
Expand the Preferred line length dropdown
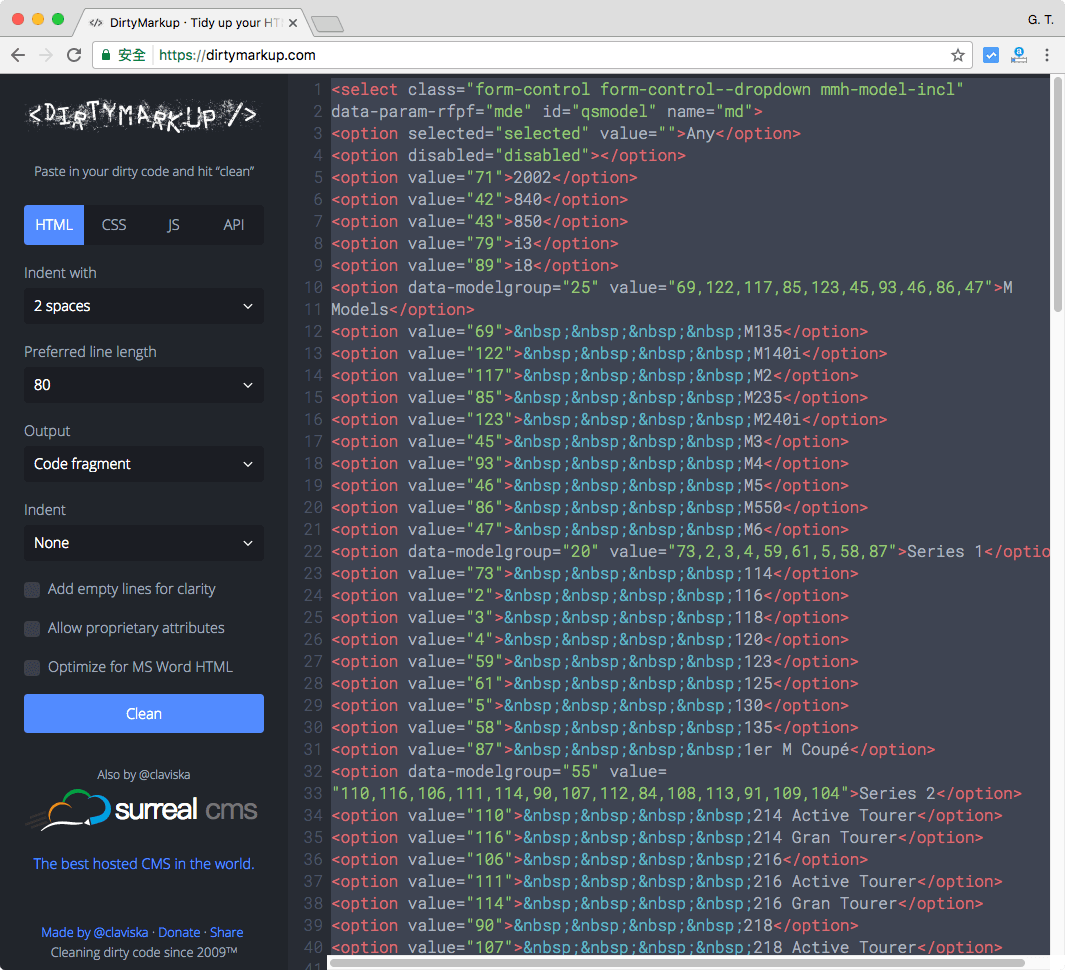click(x=143, y=385)
